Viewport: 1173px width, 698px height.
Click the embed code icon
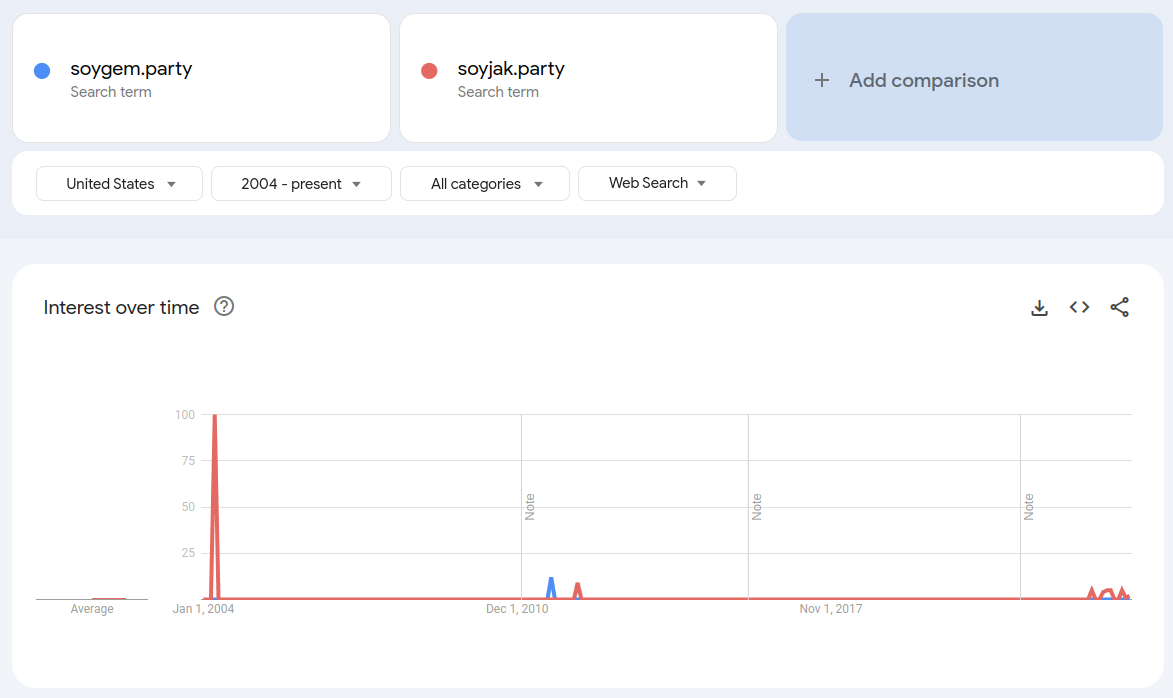[x=1079, y=308]
